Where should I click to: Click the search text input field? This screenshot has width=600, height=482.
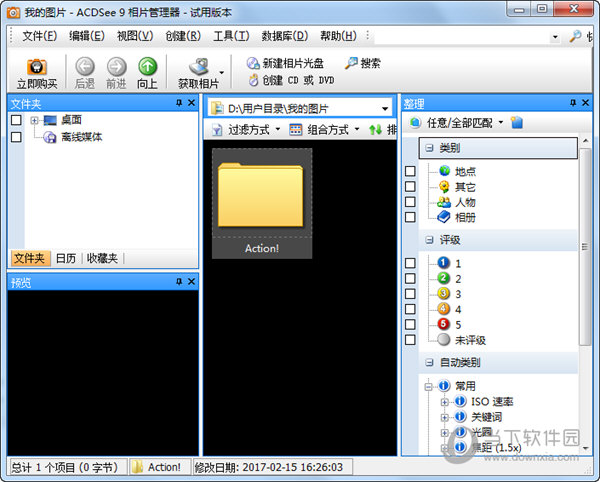point(462,37)
